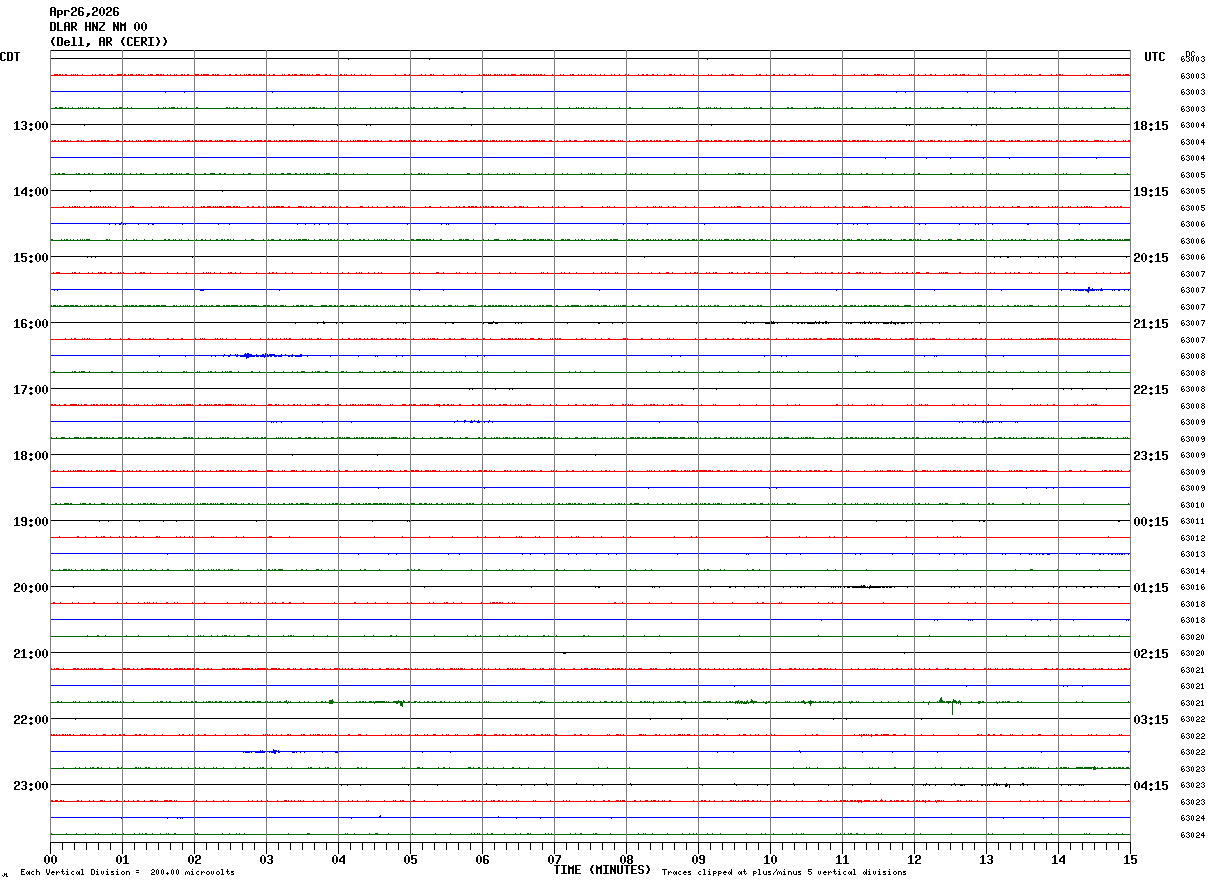Click the 02:15 UTC time label
Image resolution: width=1210 pixels, height=886 pixels.
[1151, 654]
